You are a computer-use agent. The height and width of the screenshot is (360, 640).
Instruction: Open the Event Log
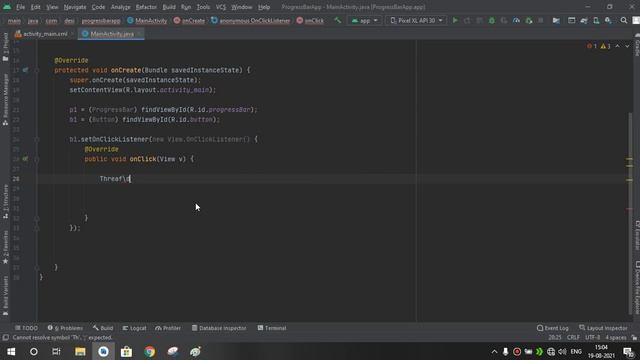553,328
